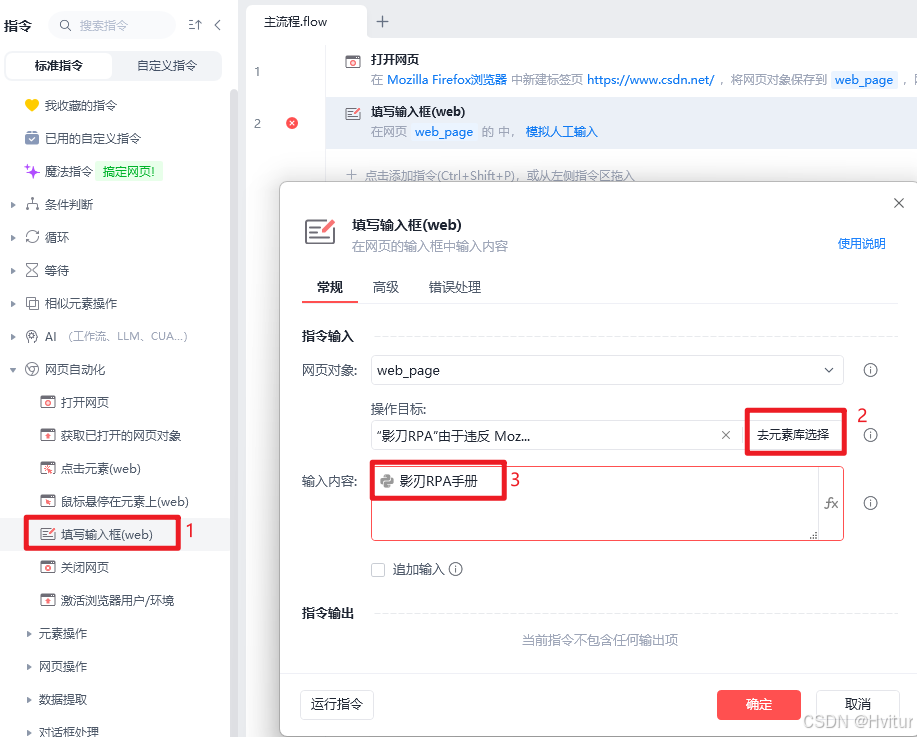This screenshot has height=737, width=917.
Task: Click the 打开网页 icon in the tree
Action: (47, 402)
